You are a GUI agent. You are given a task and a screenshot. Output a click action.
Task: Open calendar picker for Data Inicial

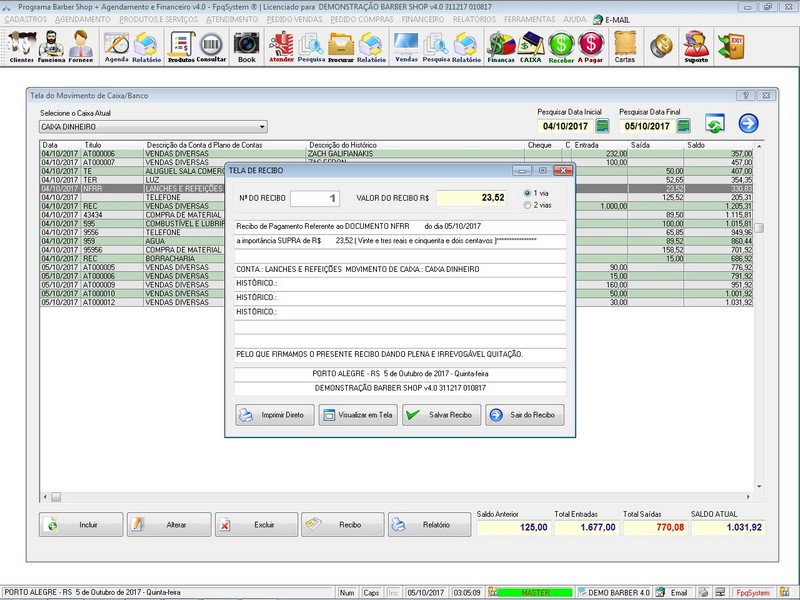coord(602,126)
